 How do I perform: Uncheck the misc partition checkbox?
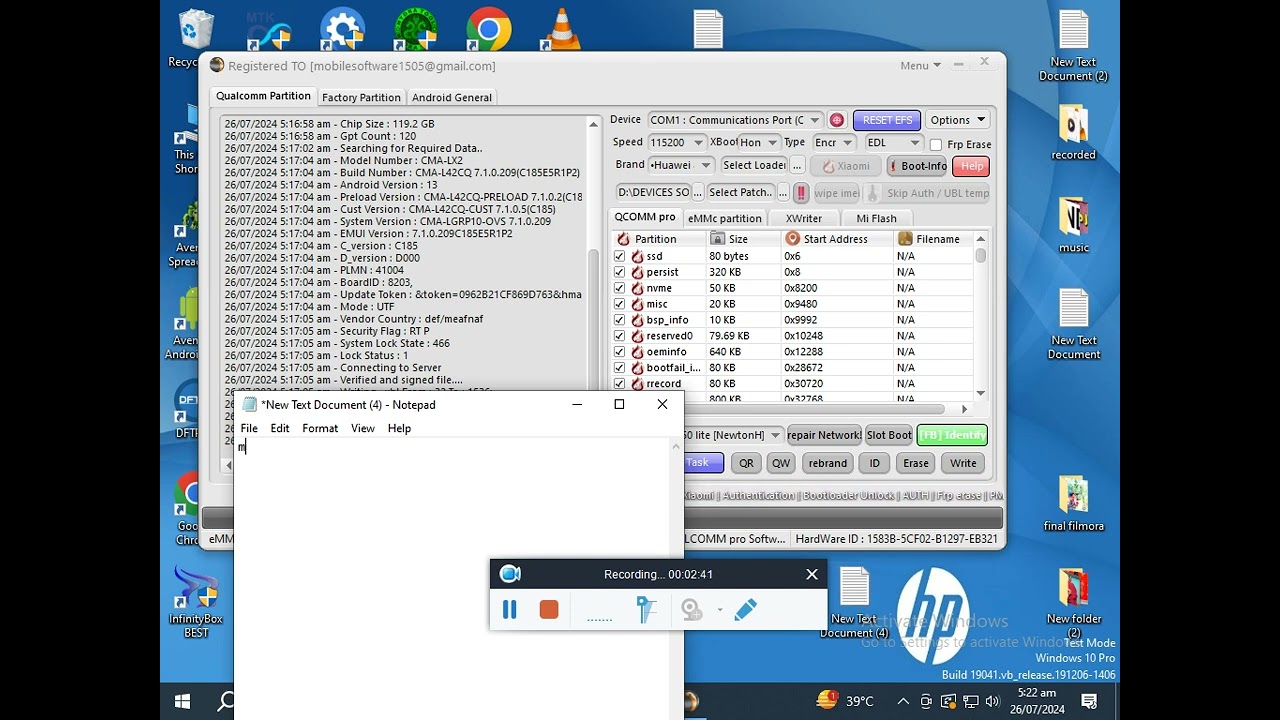coord(620,304)
